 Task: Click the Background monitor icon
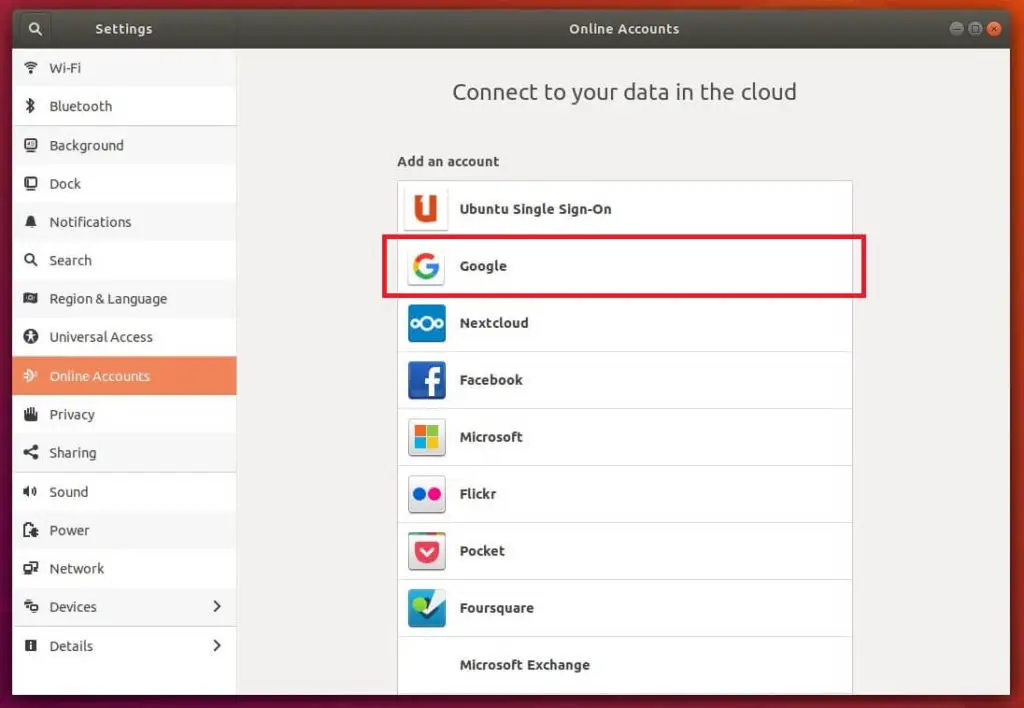(31, 144)
